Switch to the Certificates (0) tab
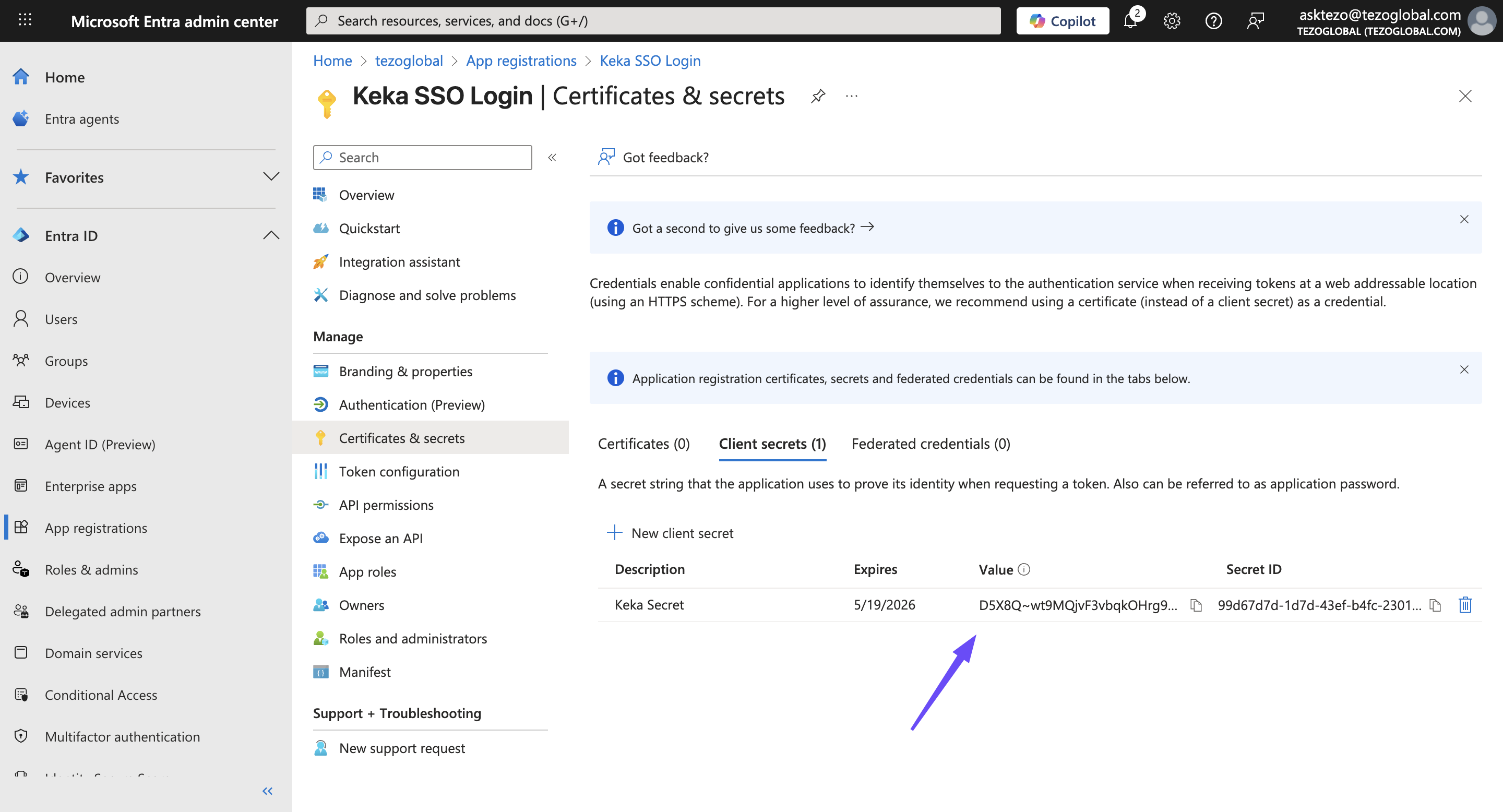Screen dimensions: 1503x812 tap(643, 444)
